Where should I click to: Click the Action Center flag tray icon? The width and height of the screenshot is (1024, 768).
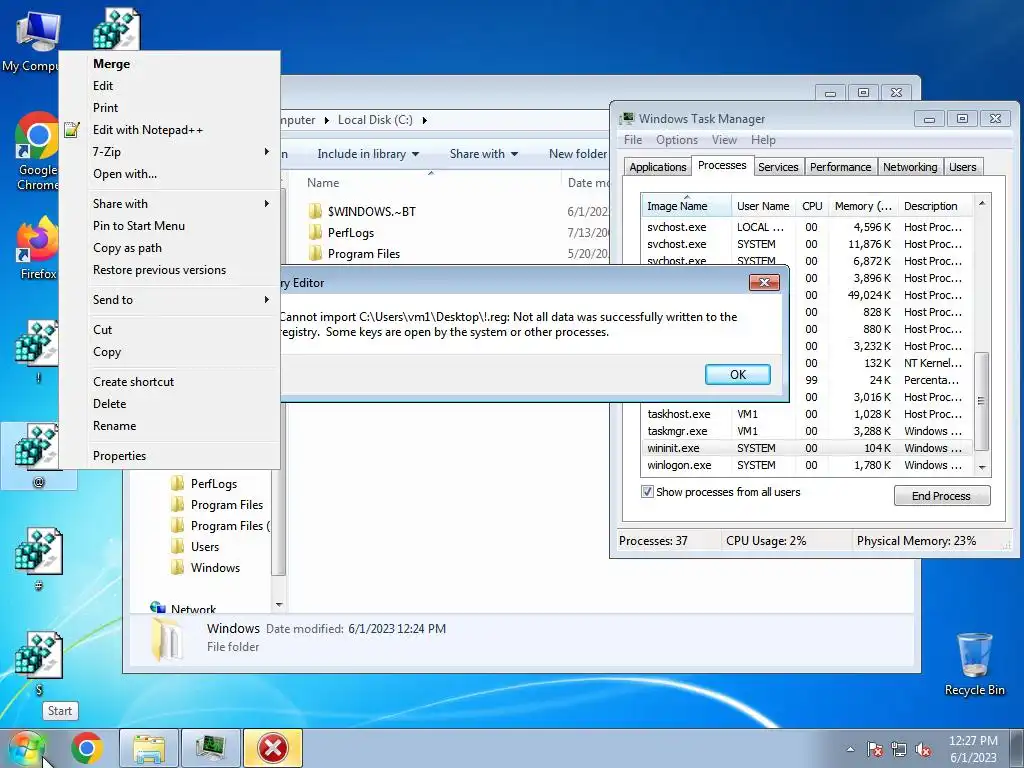875,749
